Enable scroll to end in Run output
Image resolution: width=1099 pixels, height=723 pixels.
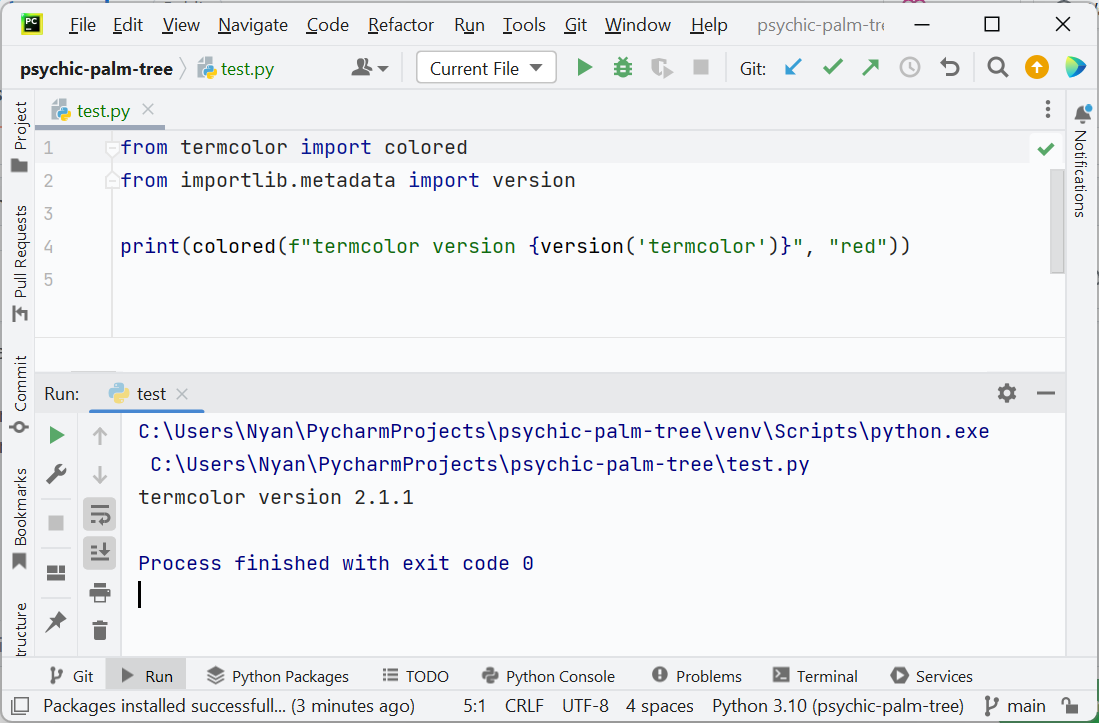click(x=99, y=552)
